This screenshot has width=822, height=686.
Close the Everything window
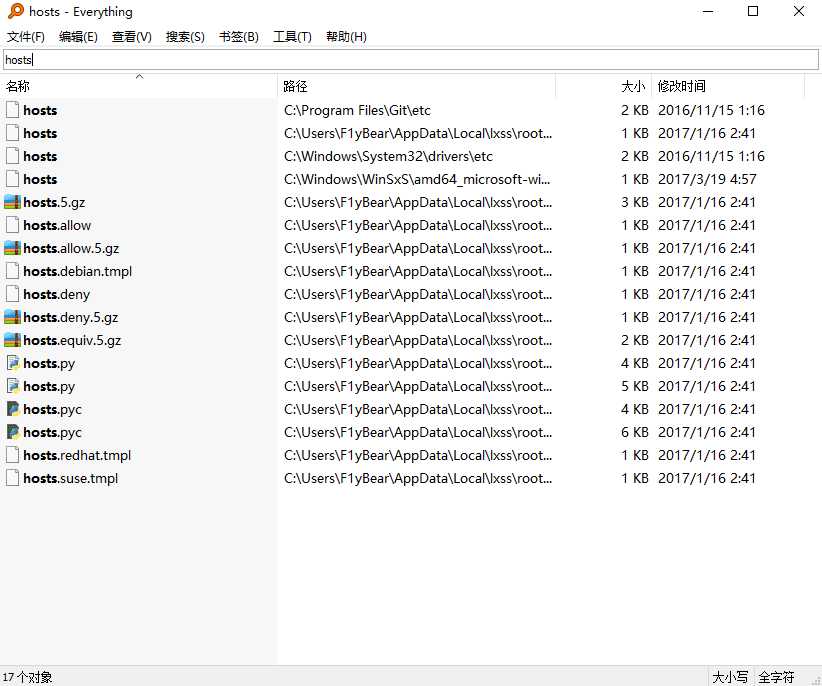[798, 11]
